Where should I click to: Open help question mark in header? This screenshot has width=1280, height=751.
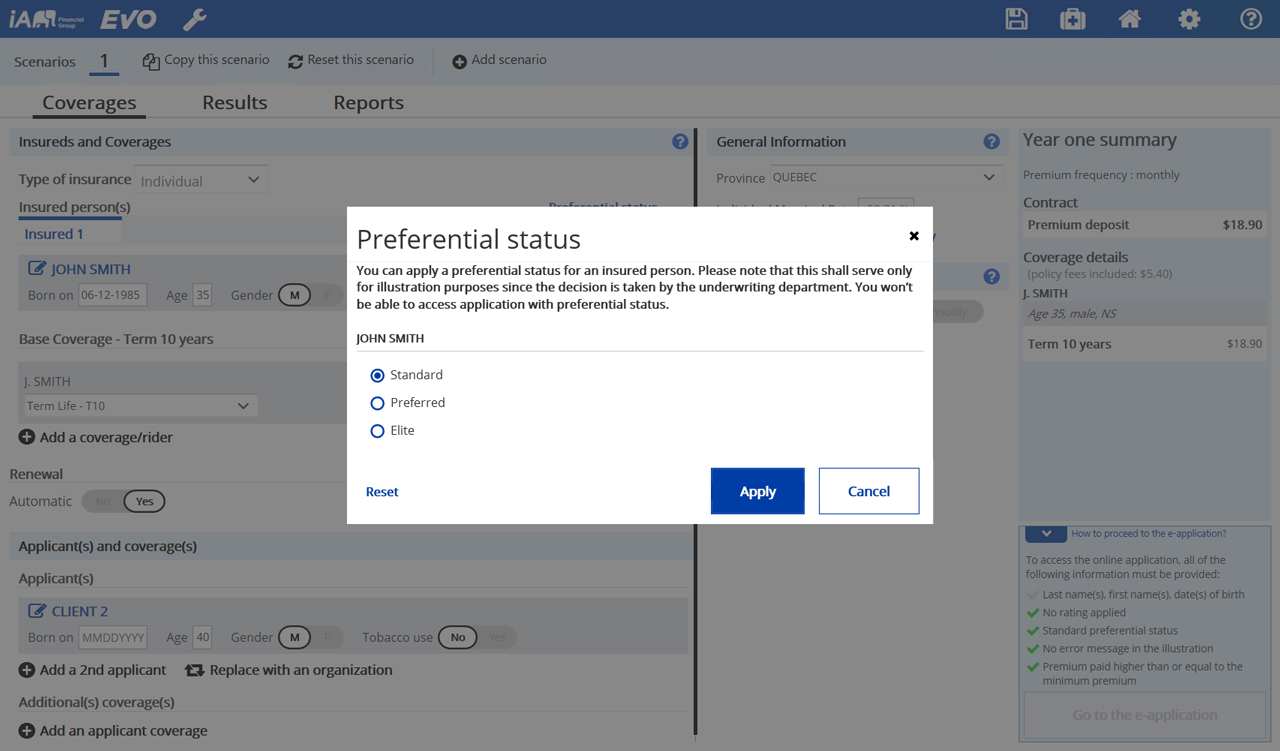click(x=1251, y=19)
